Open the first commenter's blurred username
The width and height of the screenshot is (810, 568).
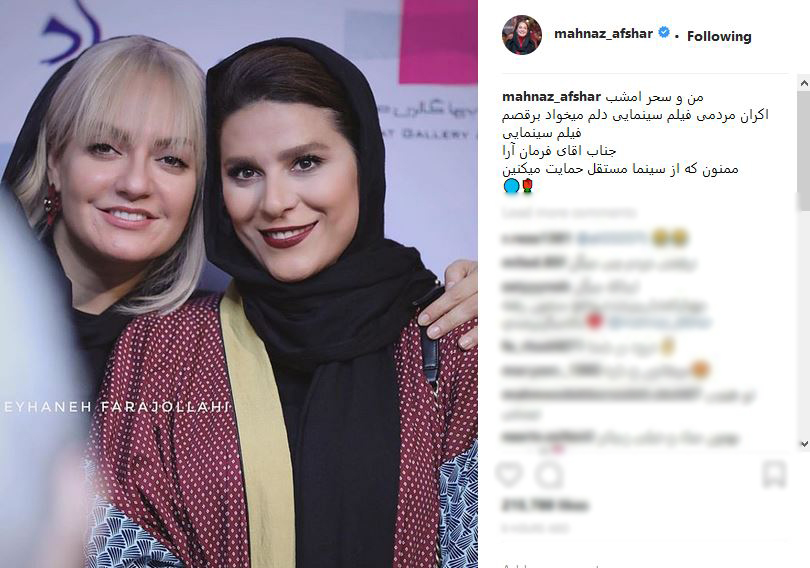click(537, 238)
